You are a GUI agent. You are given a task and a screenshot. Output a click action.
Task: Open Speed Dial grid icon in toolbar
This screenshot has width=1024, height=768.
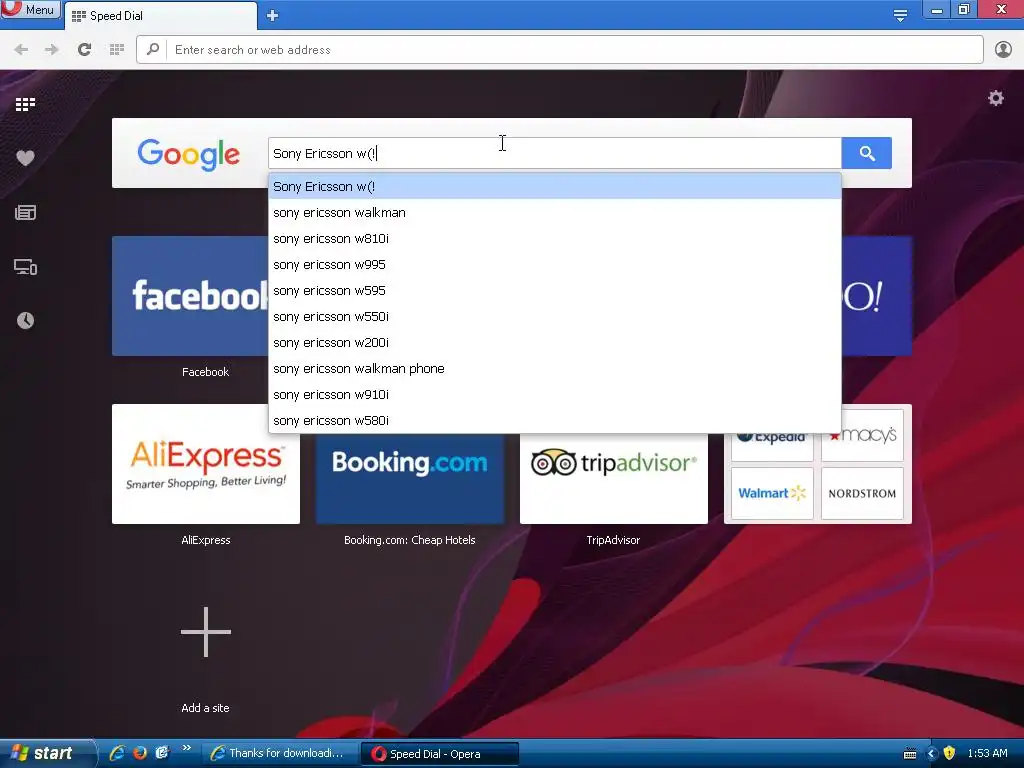click(117, 50)
